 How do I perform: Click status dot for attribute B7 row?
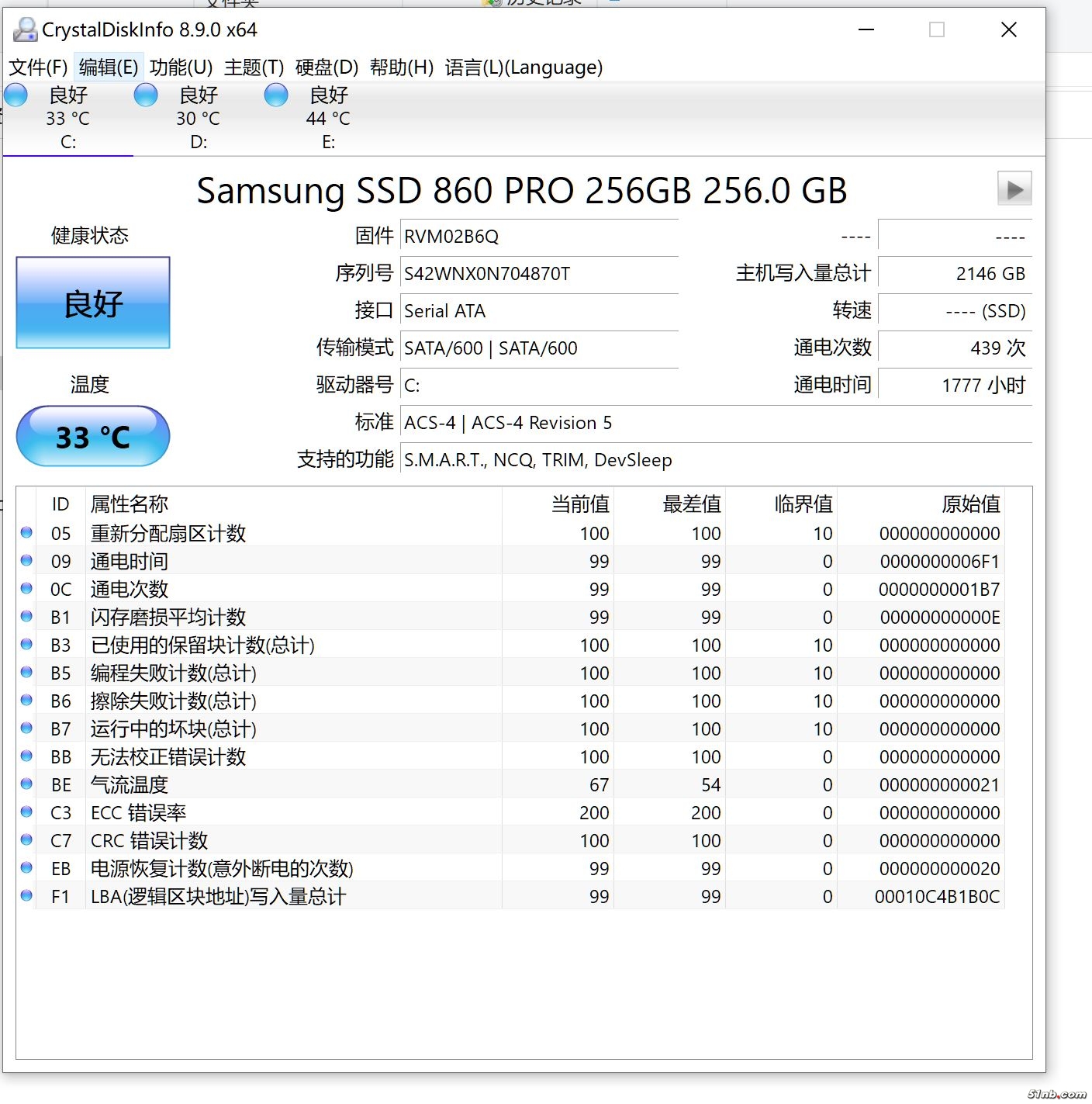[x=26, y=728]
